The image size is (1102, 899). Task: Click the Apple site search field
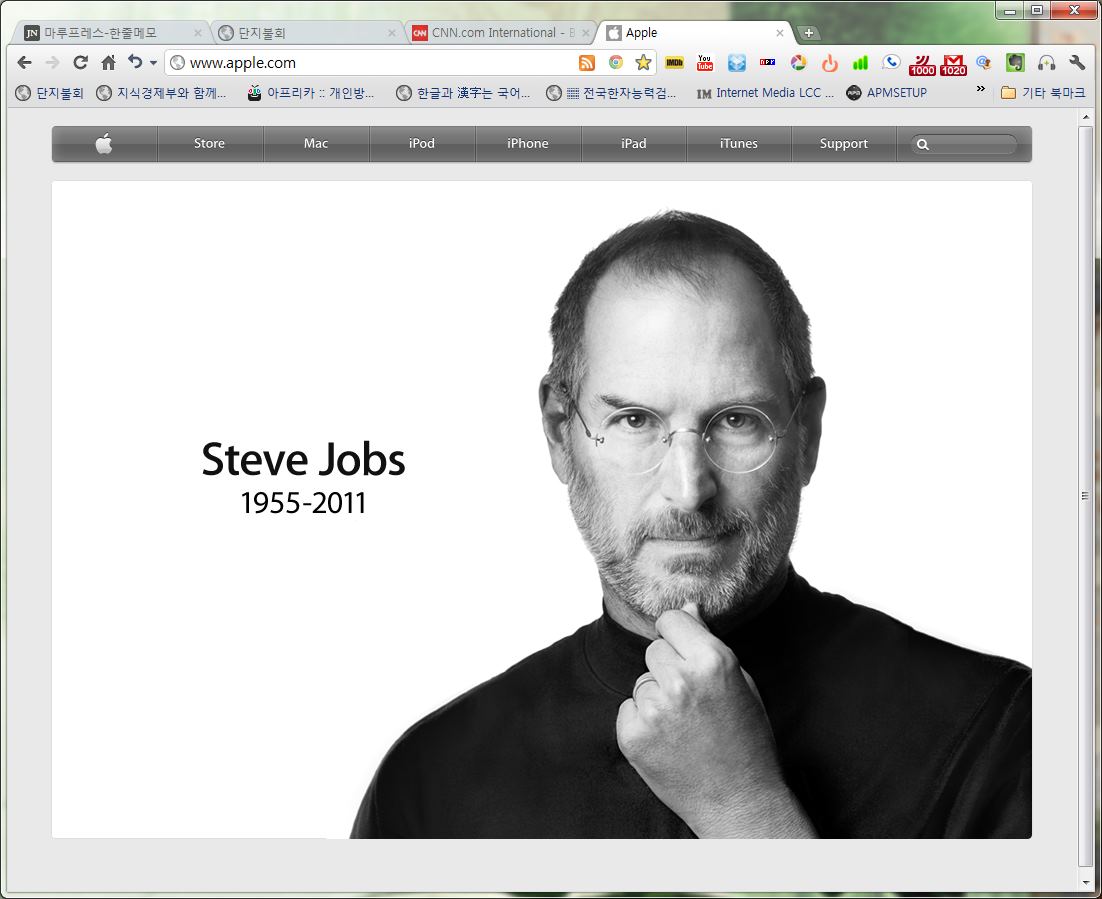point(964,144)
